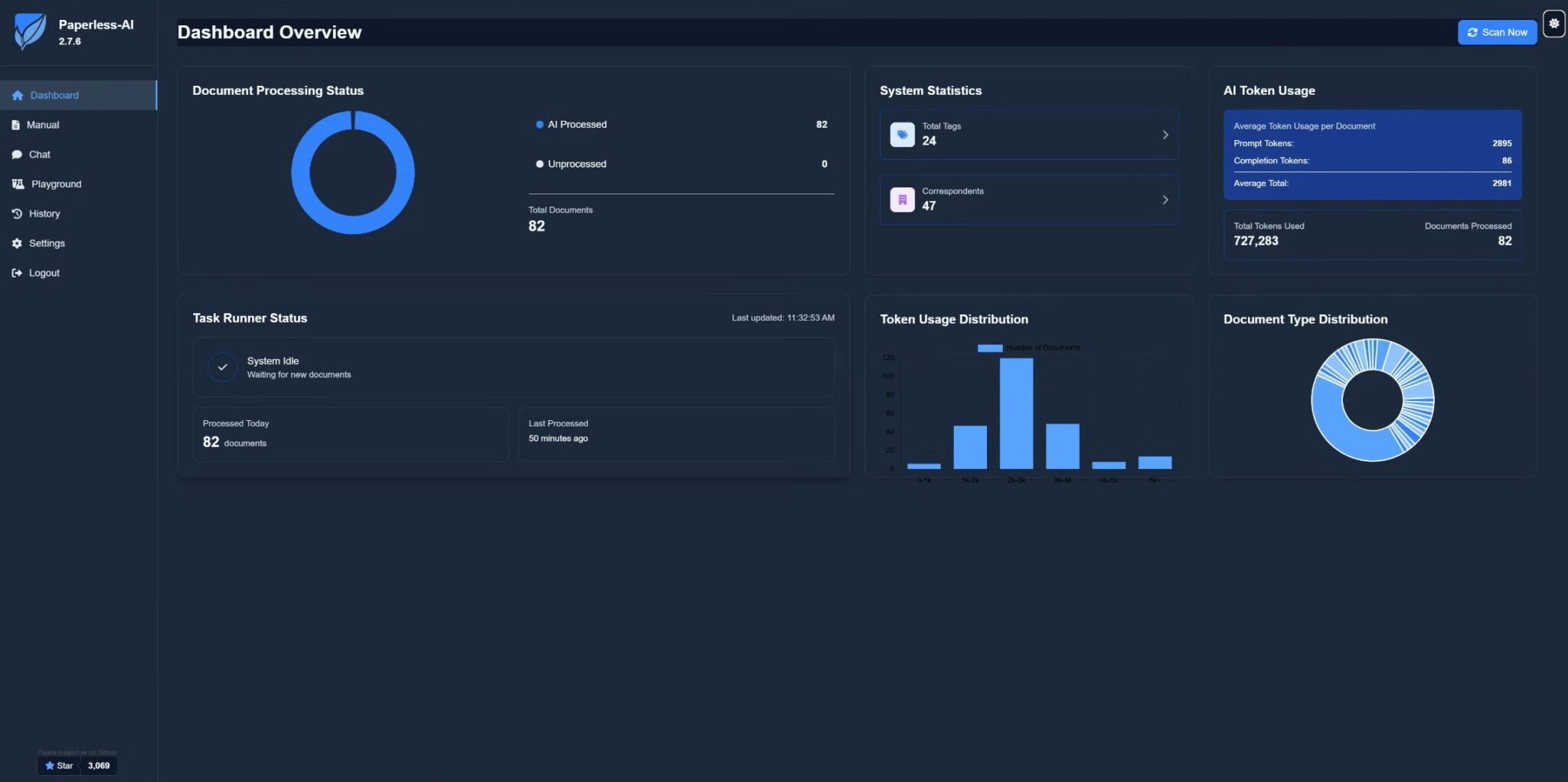Open the Chat section from the sidebar
The image size is (1568, 782).
(38, 154)
